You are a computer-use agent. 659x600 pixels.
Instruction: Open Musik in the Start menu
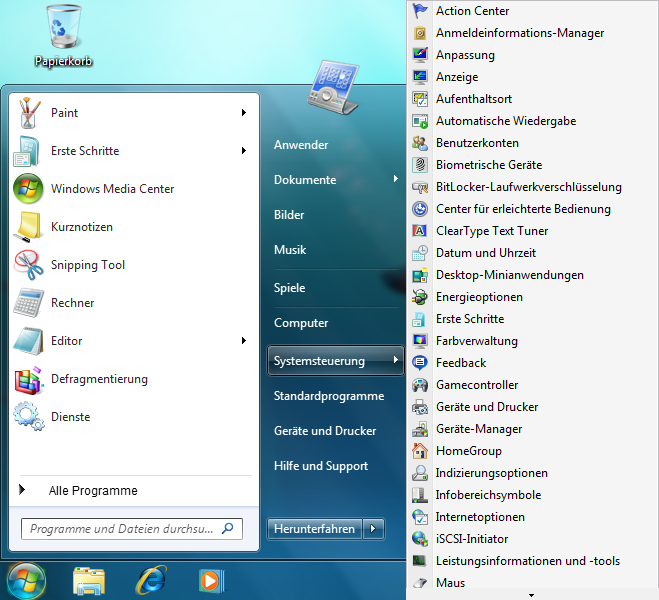[290, 250]
